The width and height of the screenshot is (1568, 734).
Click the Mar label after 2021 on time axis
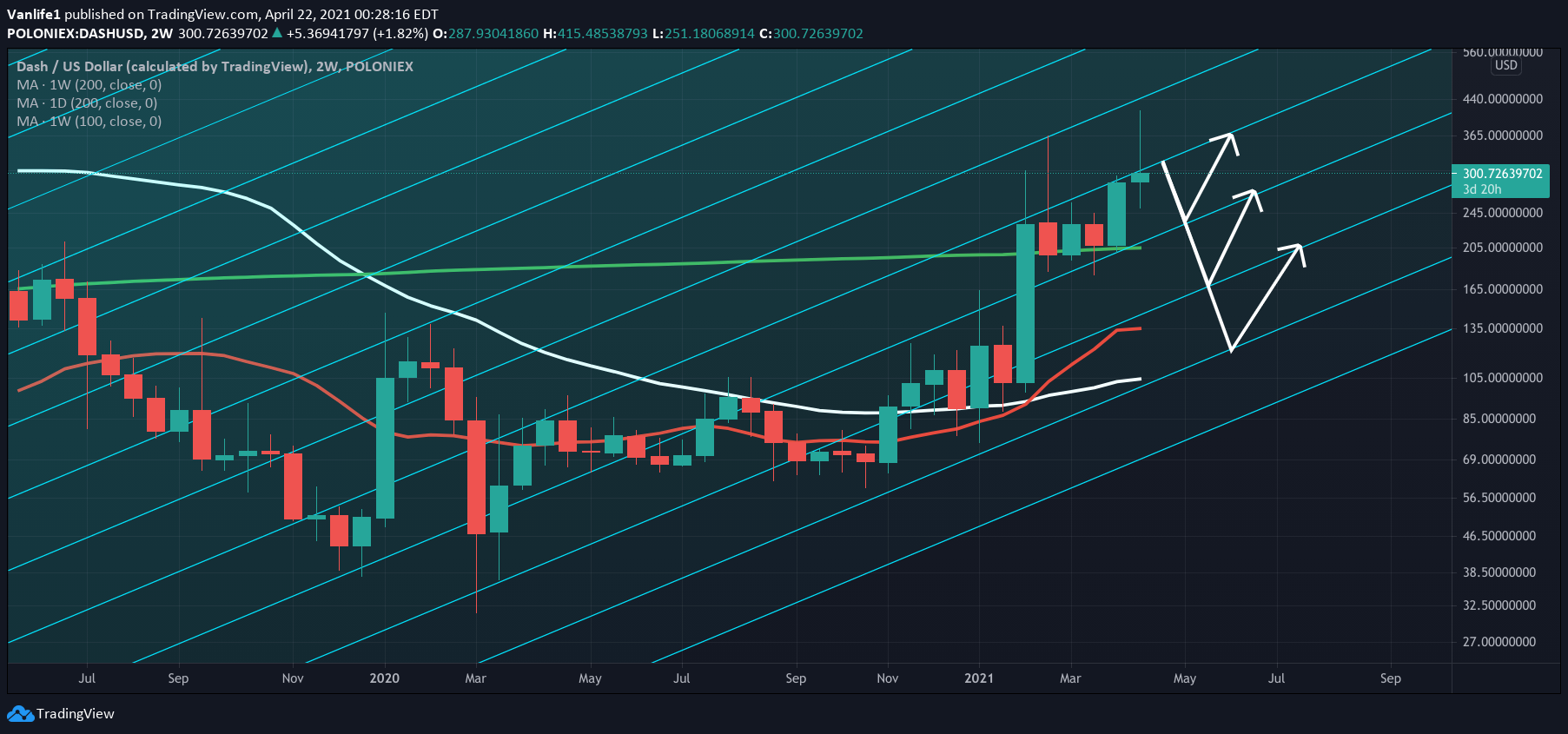click(x=1070, y=678)
